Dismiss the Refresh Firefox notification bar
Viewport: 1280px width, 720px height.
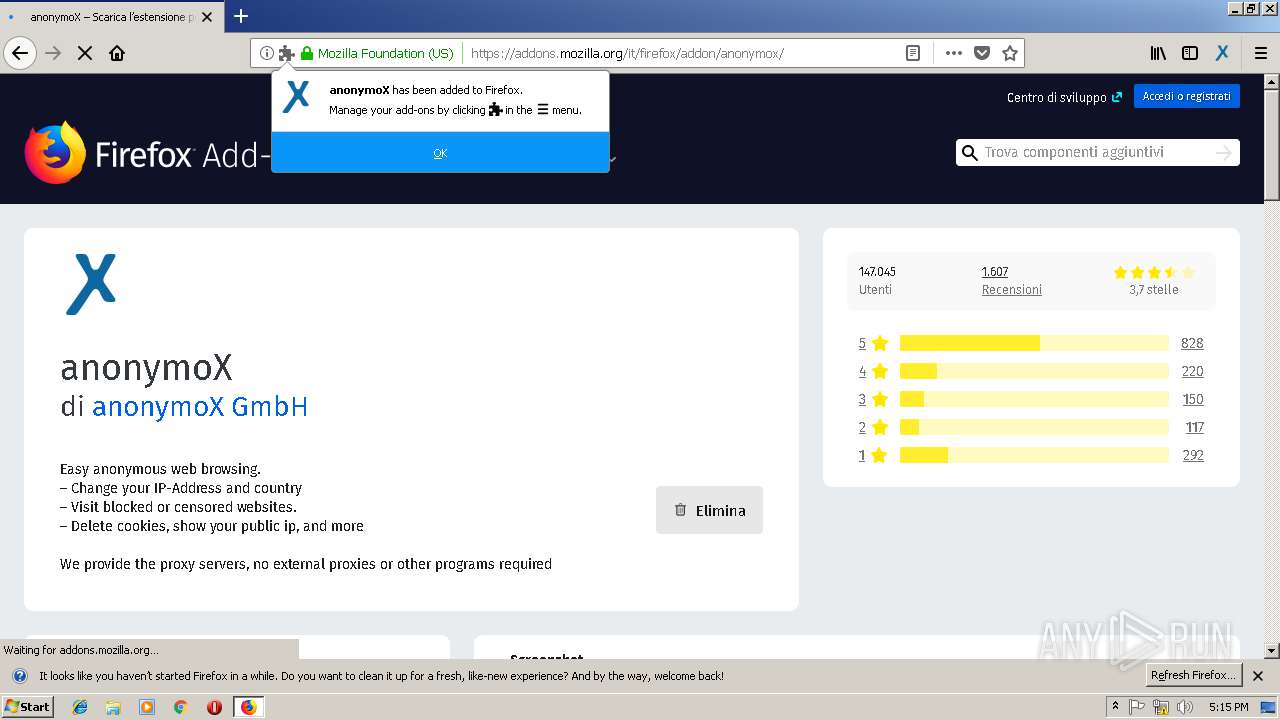pyautogui.click(x=1258, y=676)
